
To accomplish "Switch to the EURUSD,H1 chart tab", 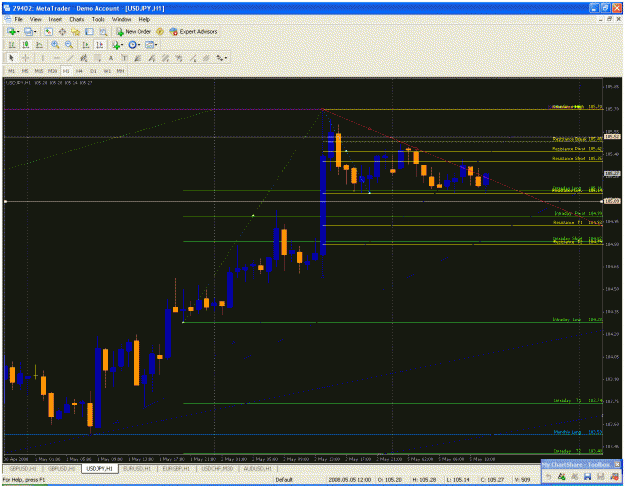I will (x=138, y=469).
